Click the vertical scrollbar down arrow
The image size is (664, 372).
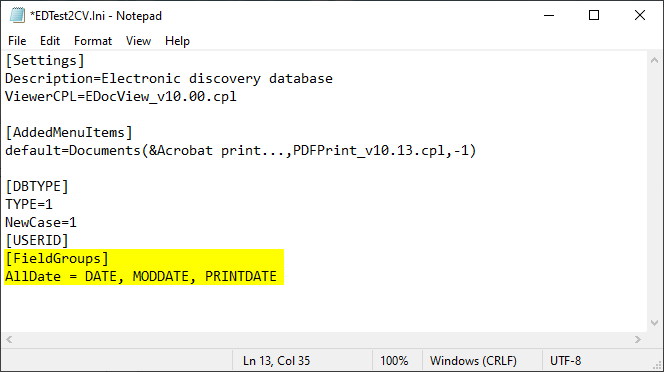(654, 323)
